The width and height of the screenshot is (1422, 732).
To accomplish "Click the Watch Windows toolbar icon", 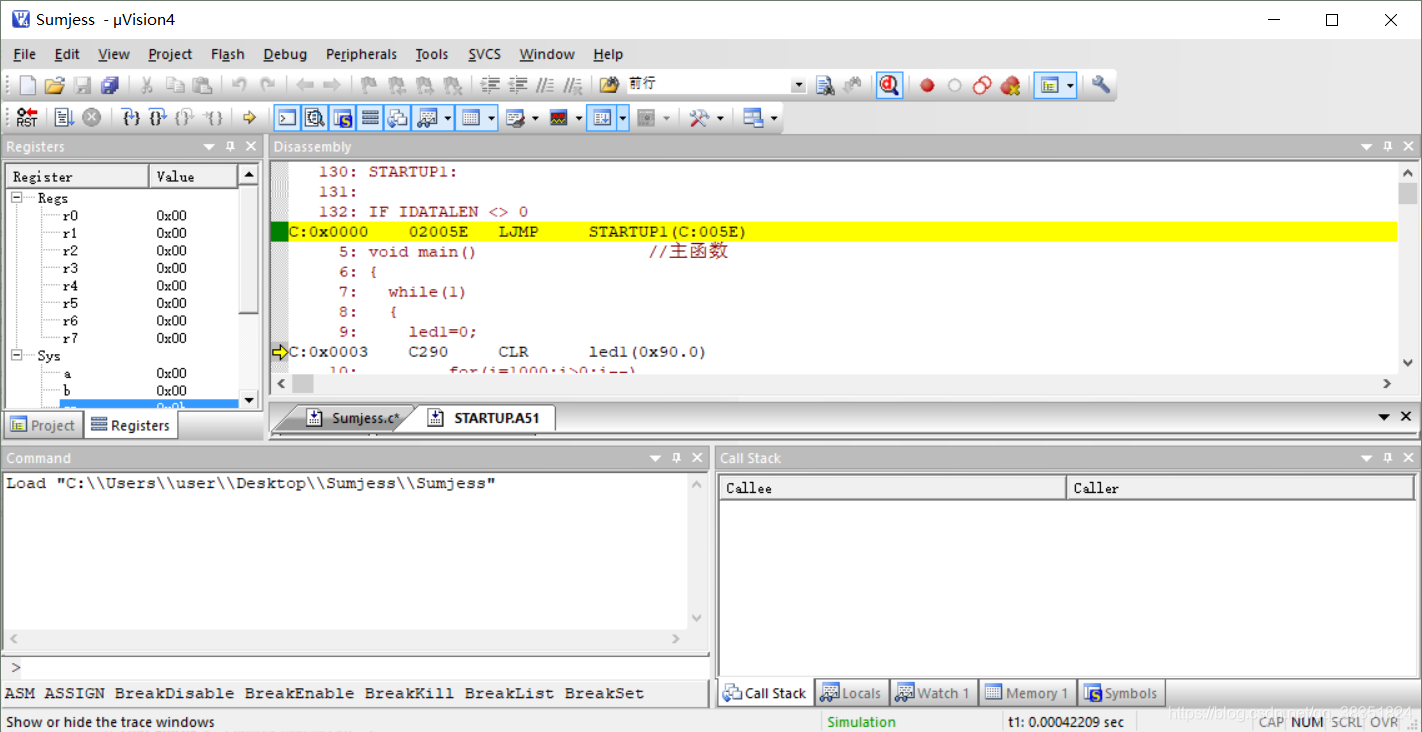I will pyautogui.click(x=427, y=118).
